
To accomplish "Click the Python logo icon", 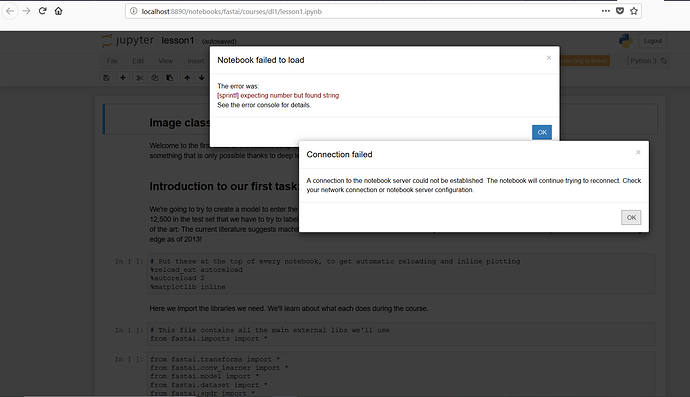I will click(625, 41).
